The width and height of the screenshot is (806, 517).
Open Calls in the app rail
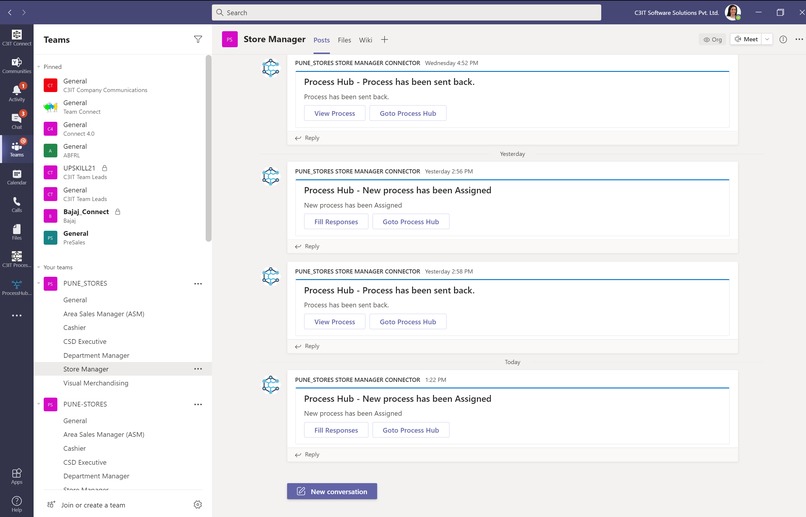coord(16,204)
